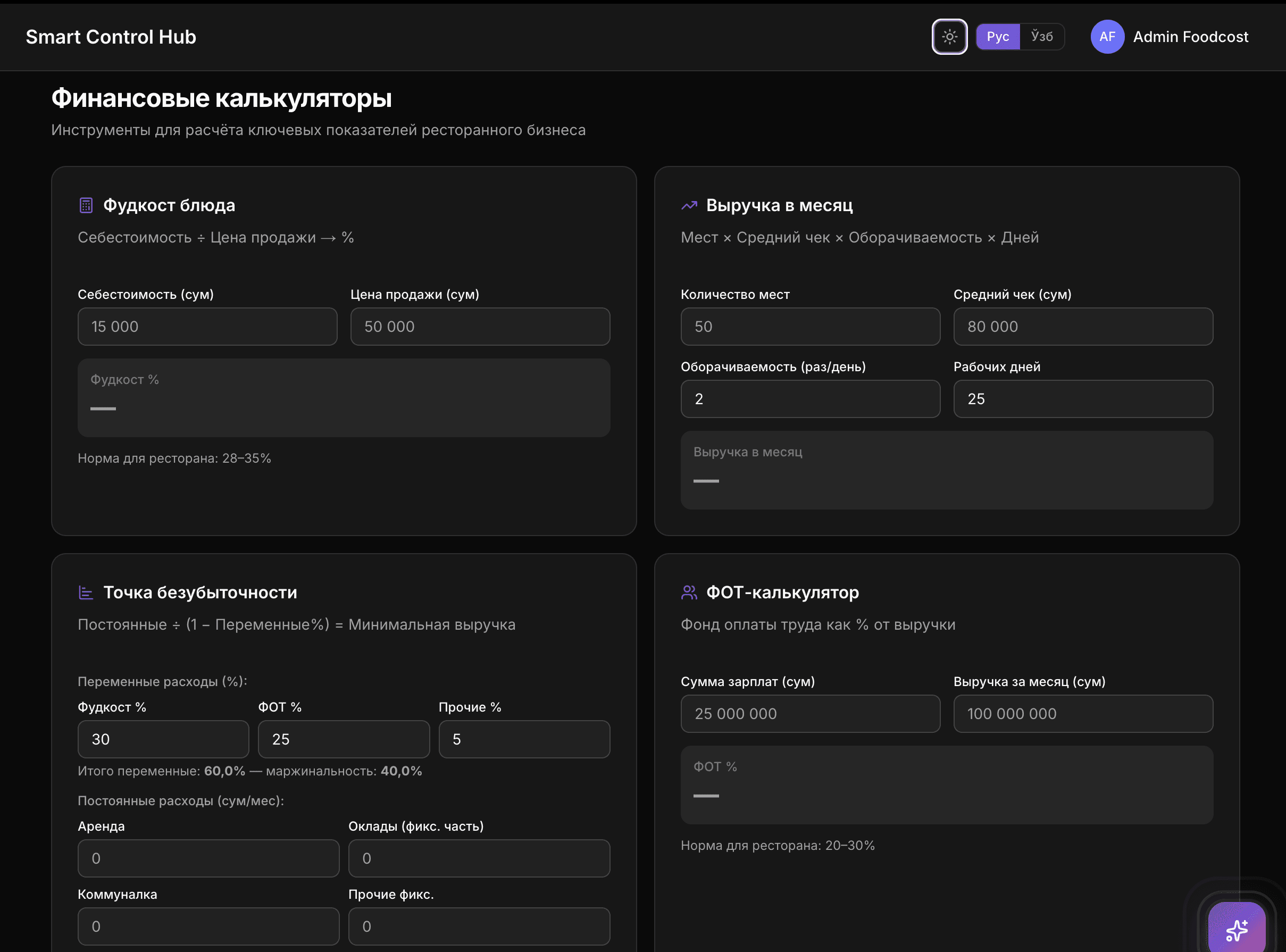Focus the Средний чек (сум) input field
Viewport: 1286px width, 952px height.
tap(1083, 327)
